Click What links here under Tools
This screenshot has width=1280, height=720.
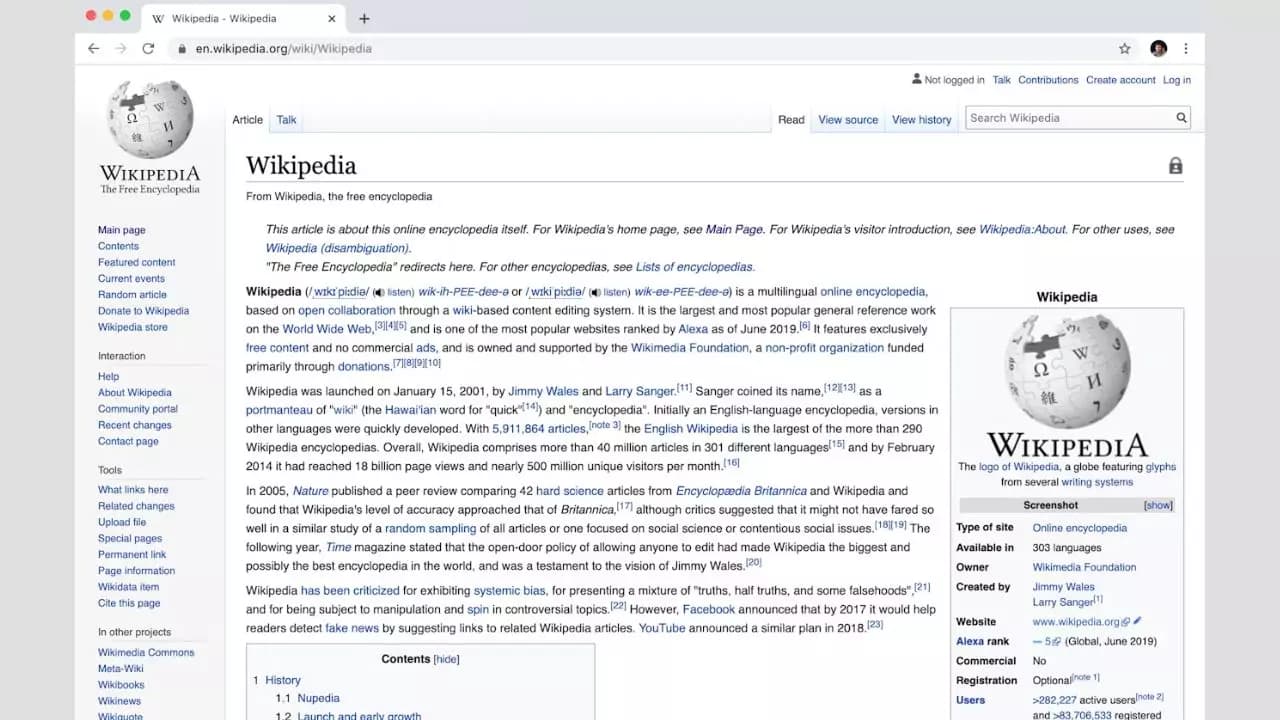[x=133, y=490]
